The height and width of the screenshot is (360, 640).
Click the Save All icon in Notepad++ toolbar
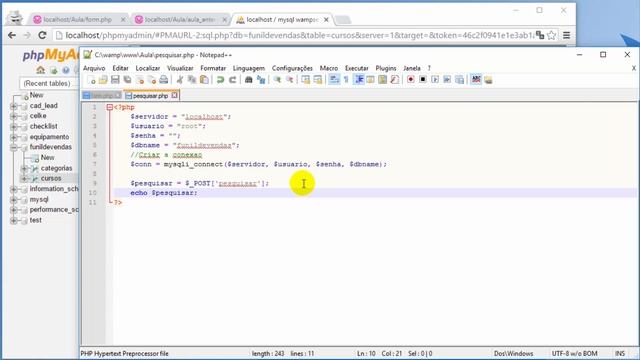[x=127, y=80]
